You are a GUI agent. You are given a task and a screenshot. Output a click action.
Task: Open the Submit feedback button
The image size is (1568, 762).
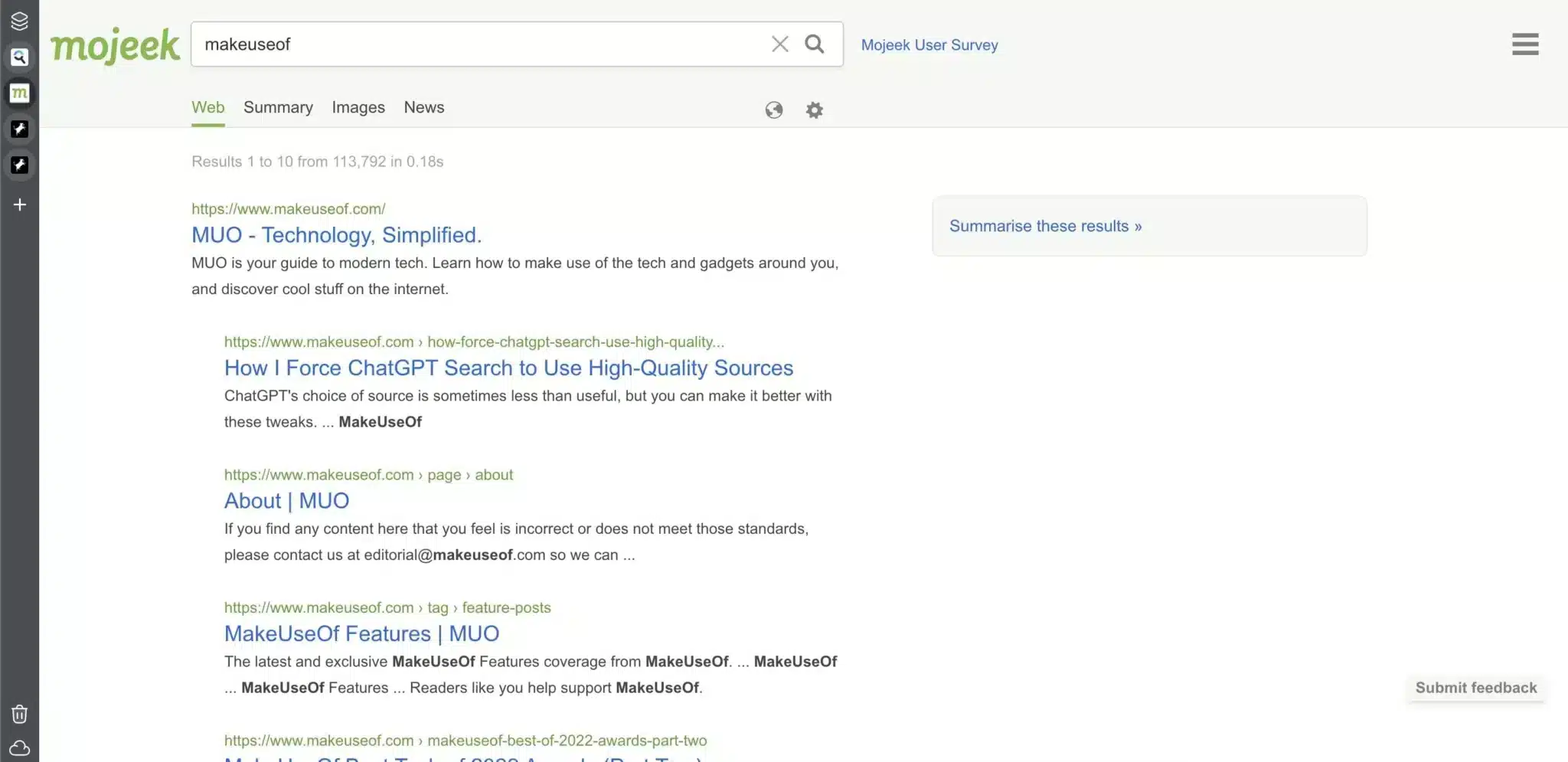[x=1476, y=688]
